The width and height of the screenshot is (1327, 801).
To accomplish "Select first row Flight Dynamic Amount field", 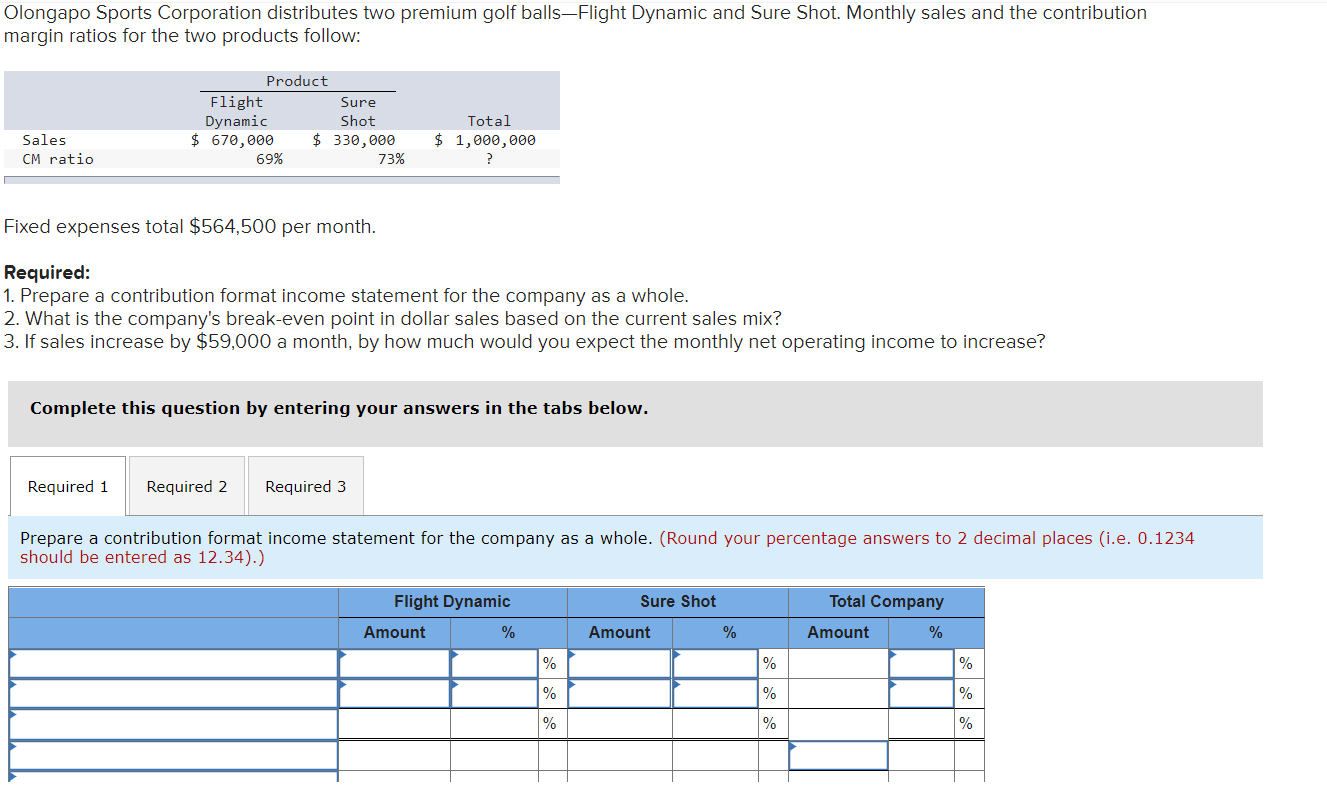I will [395, 664].
